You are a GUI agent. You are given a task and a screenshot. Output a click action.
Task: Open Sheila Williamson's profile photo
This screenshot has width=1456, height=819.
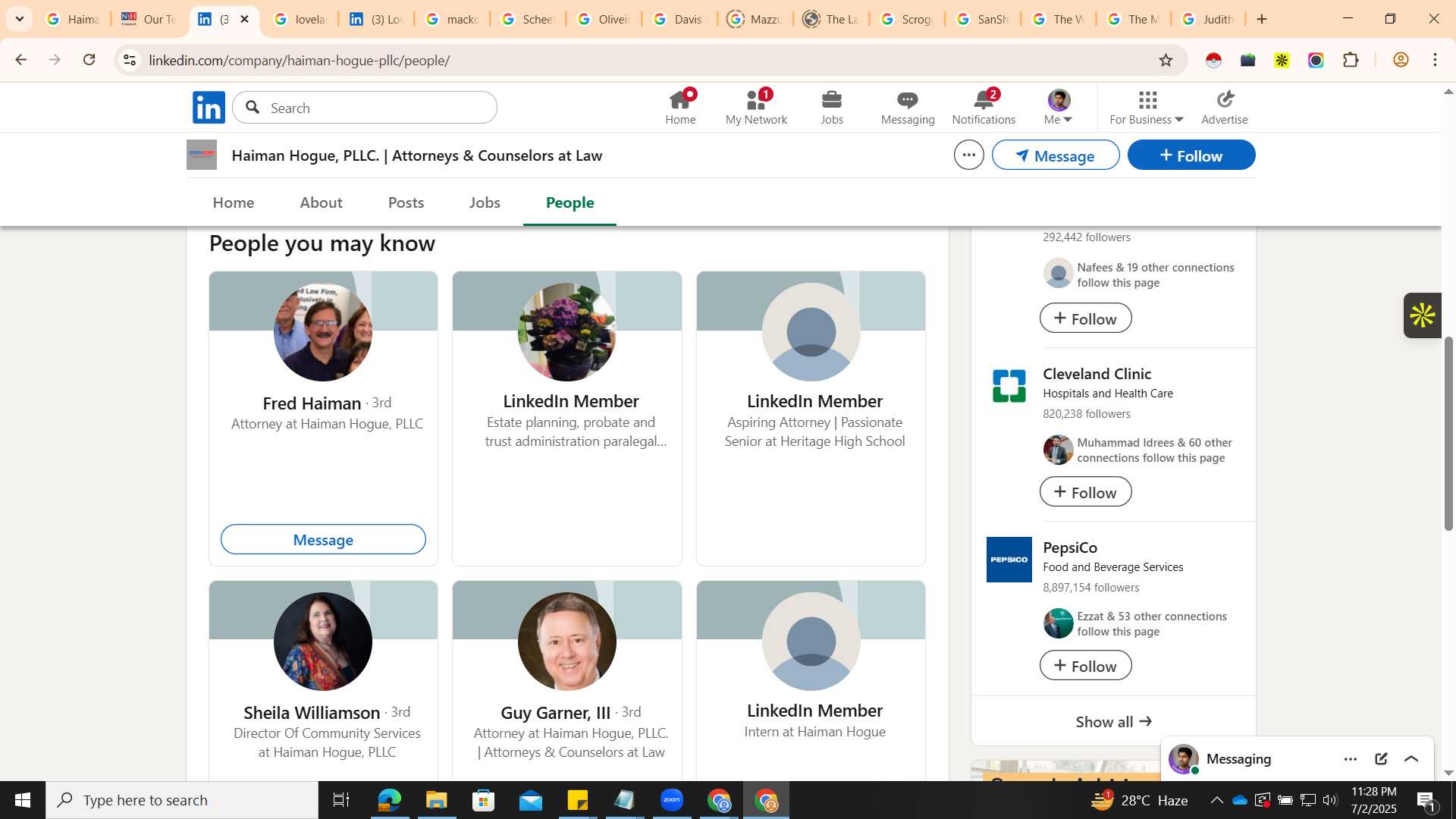click(323, 642)
